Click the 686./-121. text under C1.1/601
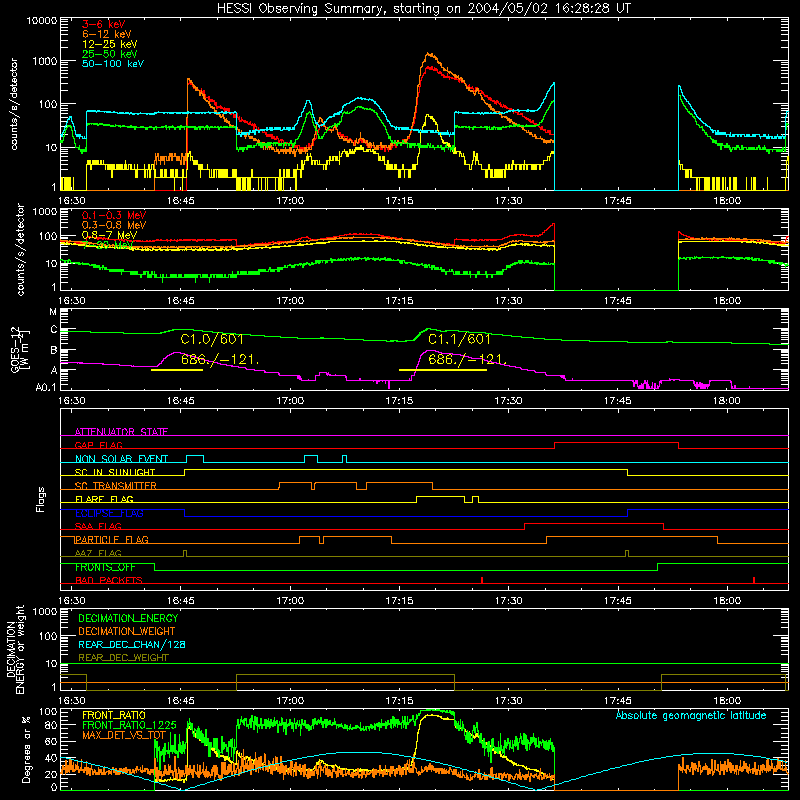The image size is (800, 800). [x=467, y=360]
